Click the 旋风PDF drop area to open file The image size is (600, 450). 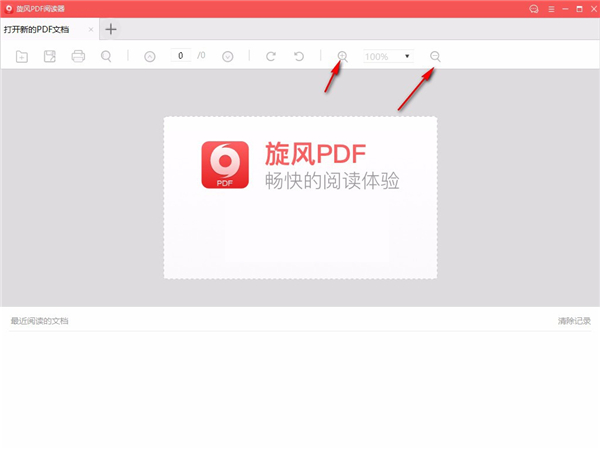(300, 197)
